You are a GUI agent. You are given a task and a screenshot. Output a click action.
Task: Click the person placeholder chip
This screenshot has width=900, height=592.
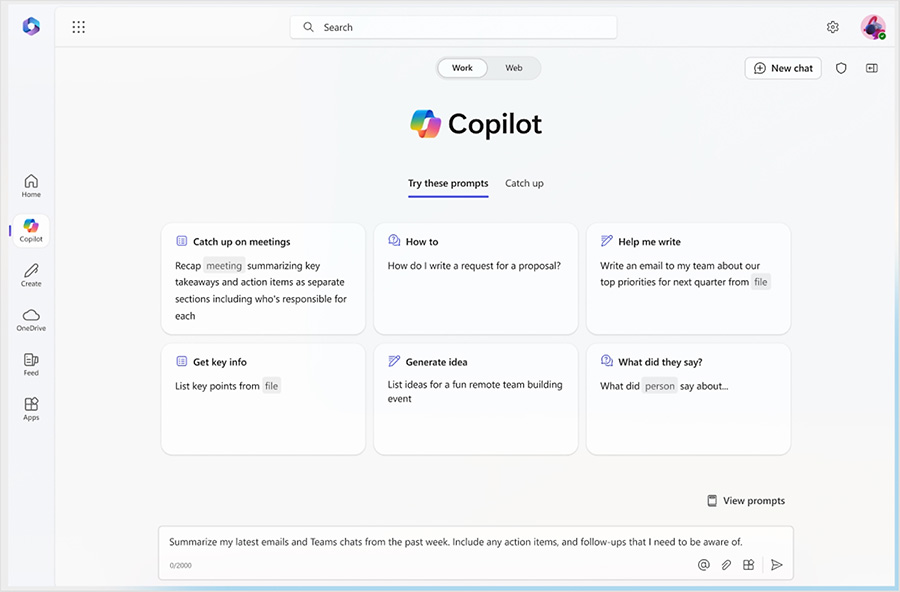click(x=660, y=386)
